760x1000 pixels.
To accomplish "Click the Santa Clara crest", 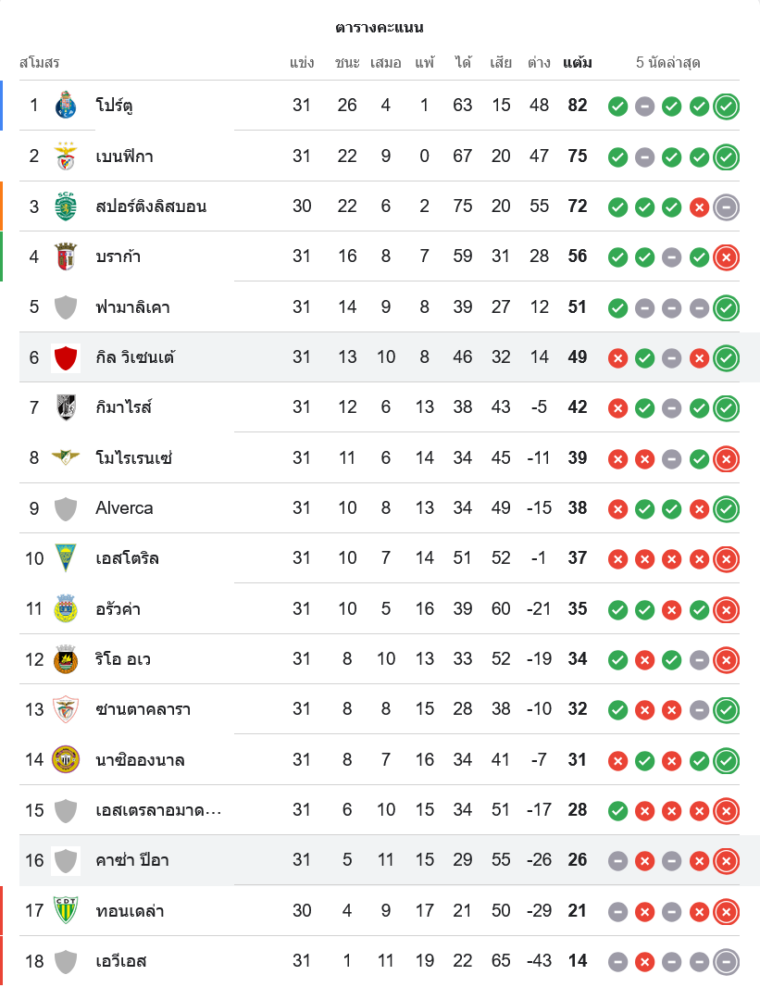I will point(66,709).
